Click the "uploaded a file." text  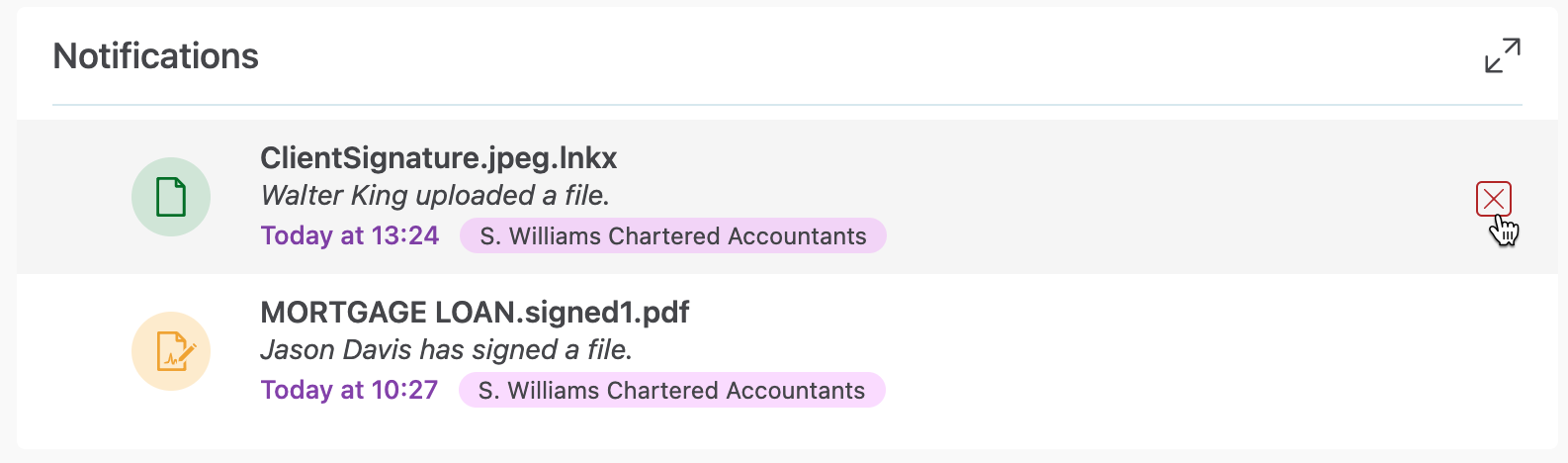point(512,196)
